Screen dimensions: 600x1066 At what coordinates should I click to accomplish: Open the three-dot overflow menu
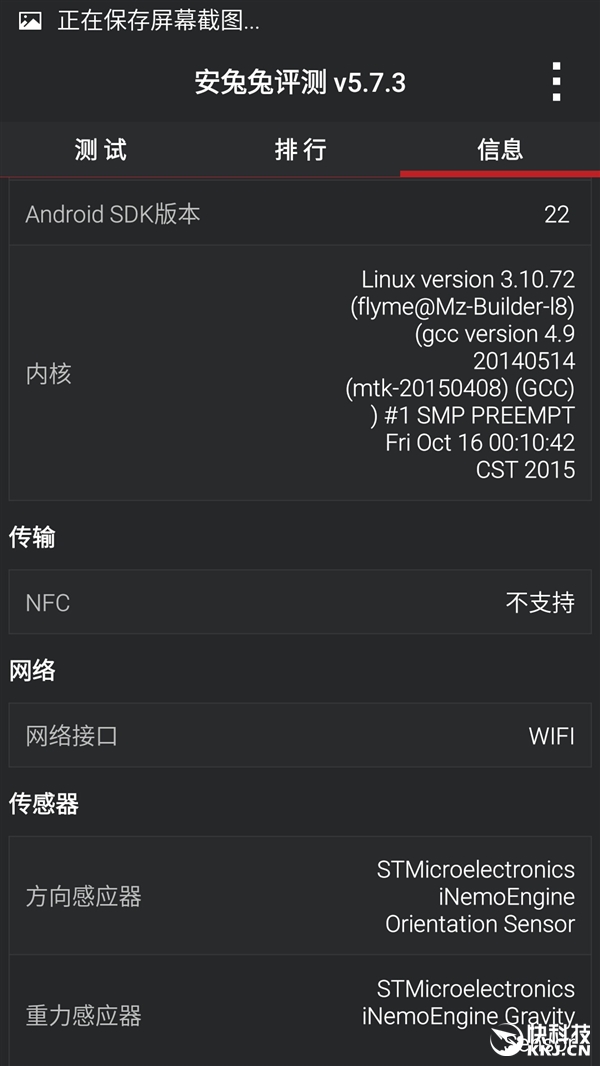[x=557, y=82]
